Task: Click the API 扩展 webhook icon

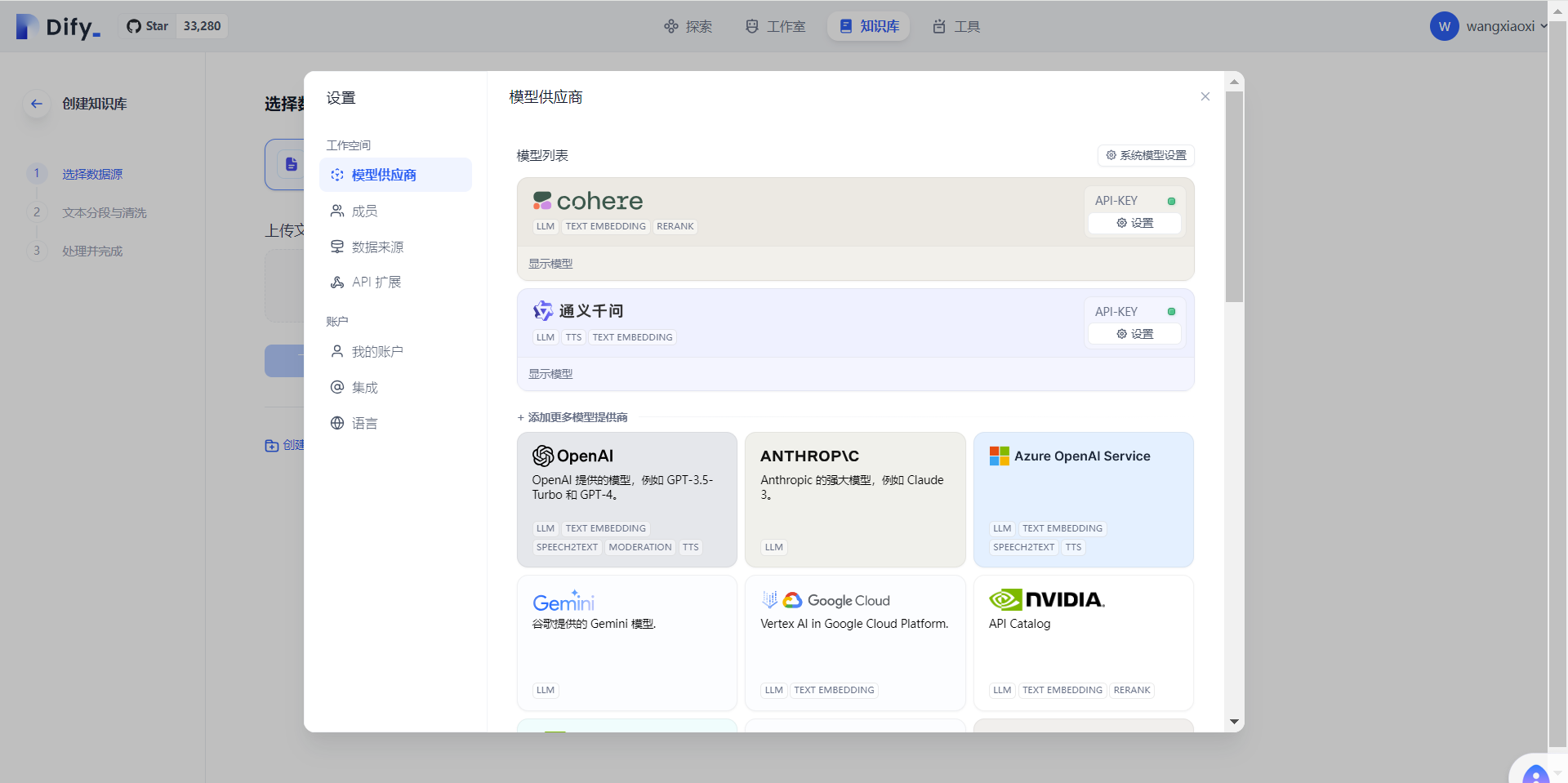Action: (336, 282)
